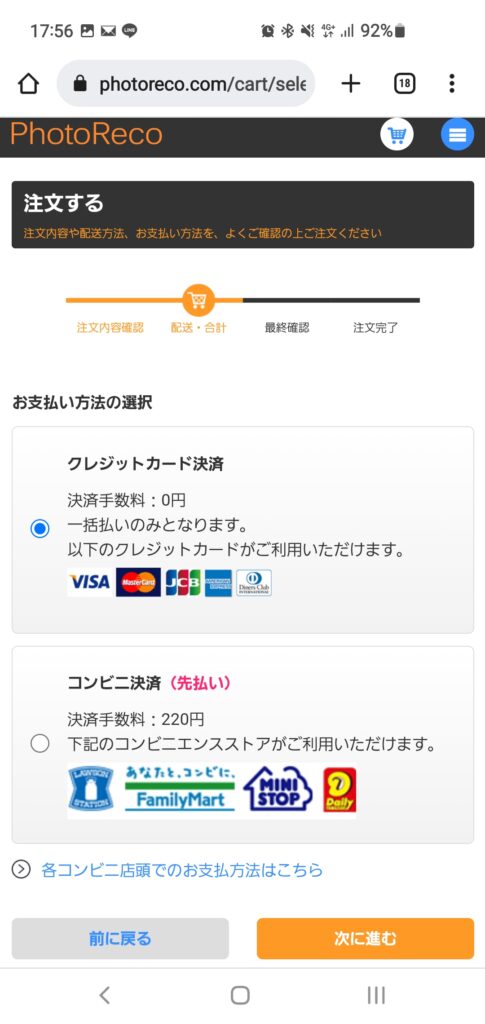
Task: Click the 次に進む button
Action: coord(366,938)
